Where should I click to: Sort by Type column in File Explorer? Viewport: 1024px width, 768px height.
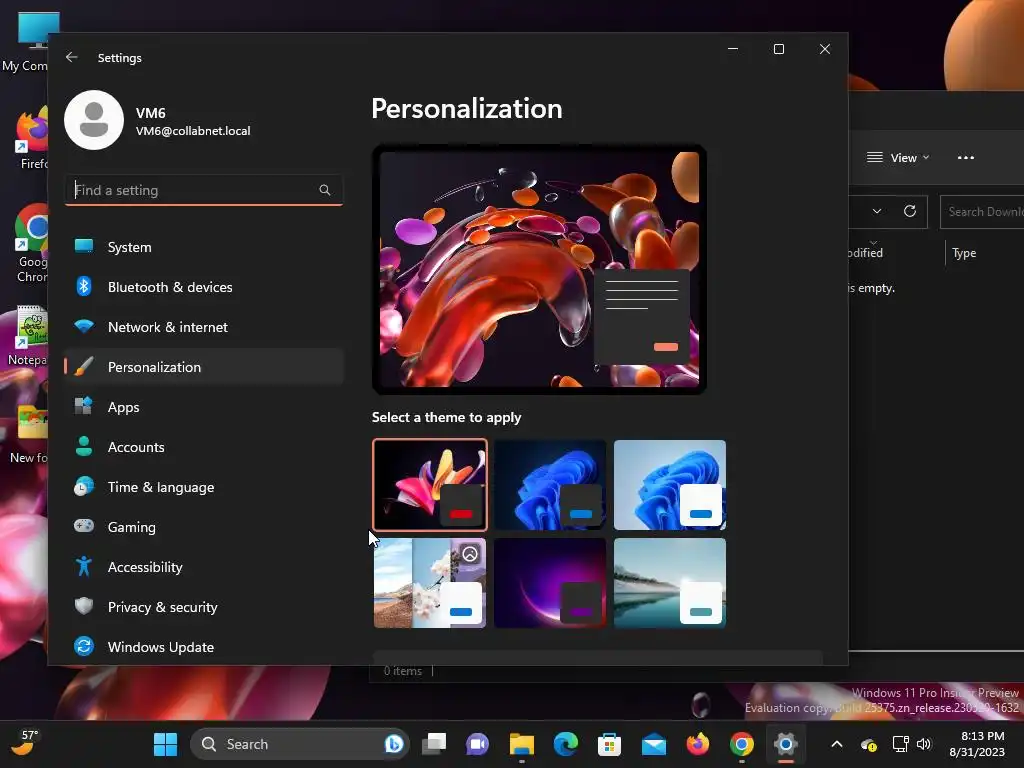click(964, 253)
